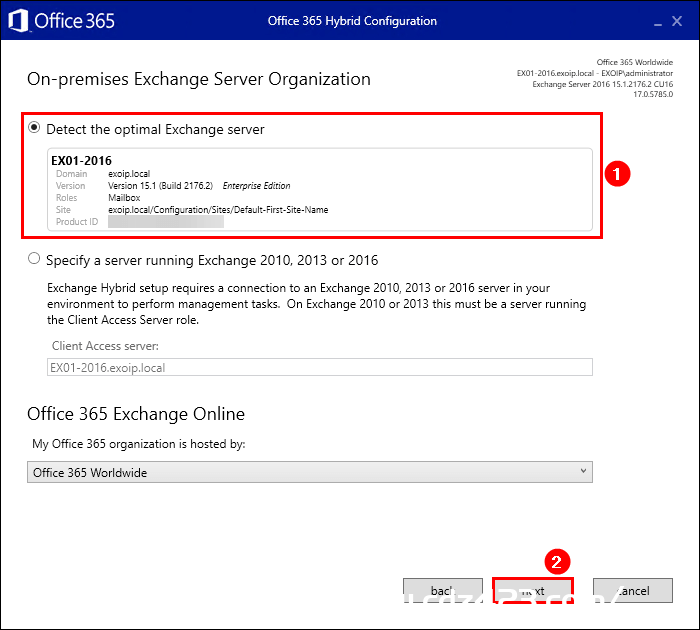
Task: Click the 17.0.5785.0 version number
Action: click(x=653, y=94)
